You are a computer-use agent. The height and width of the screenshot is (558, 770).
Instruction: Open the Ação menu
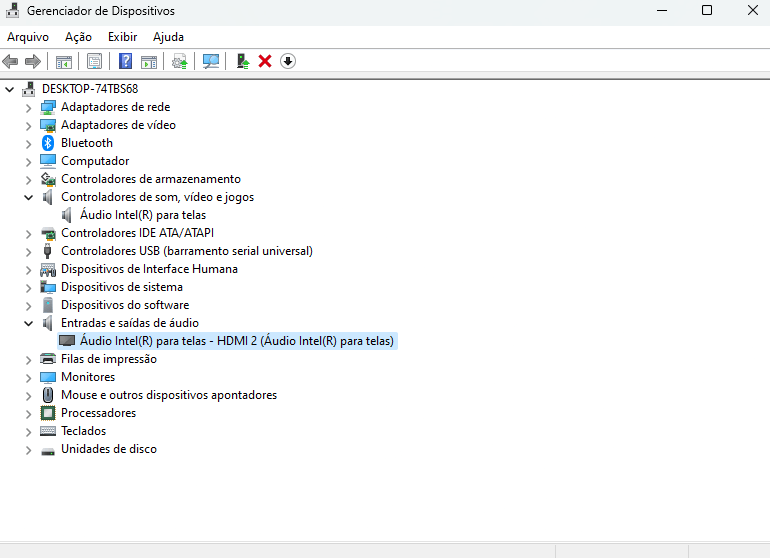[x=79, y=37]
